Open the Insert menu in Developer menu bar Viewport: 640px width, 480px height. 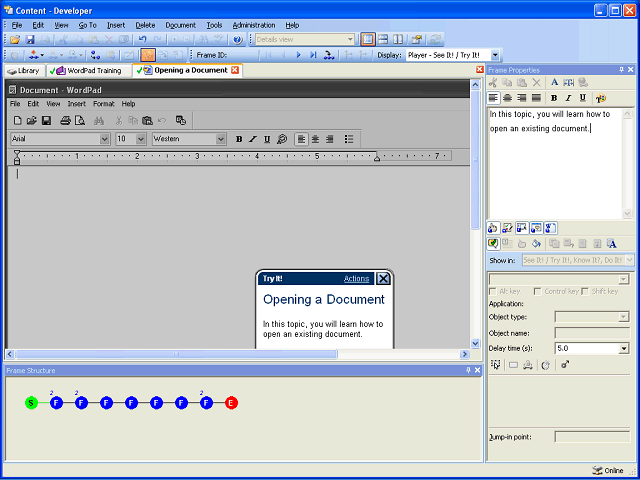pos(116,25)
